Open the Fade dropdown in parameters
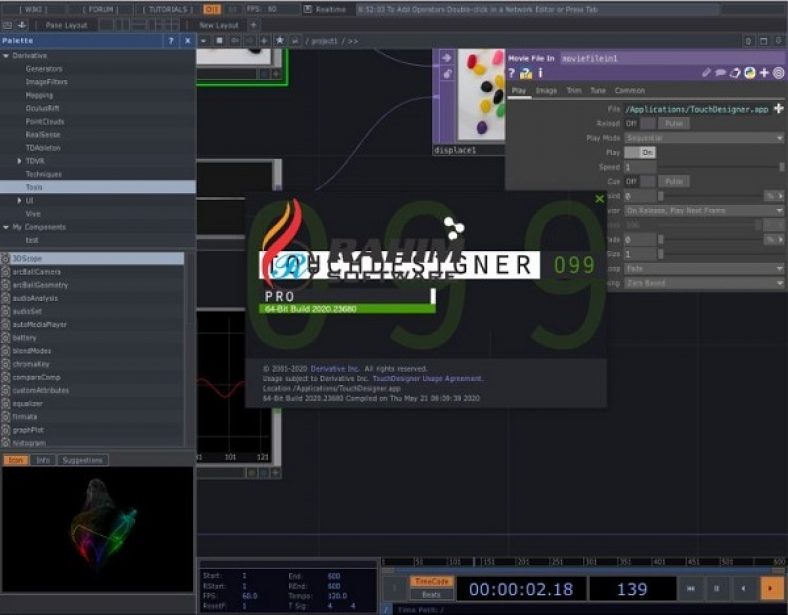This screenshot has width=788, height=615. (704, 269)
